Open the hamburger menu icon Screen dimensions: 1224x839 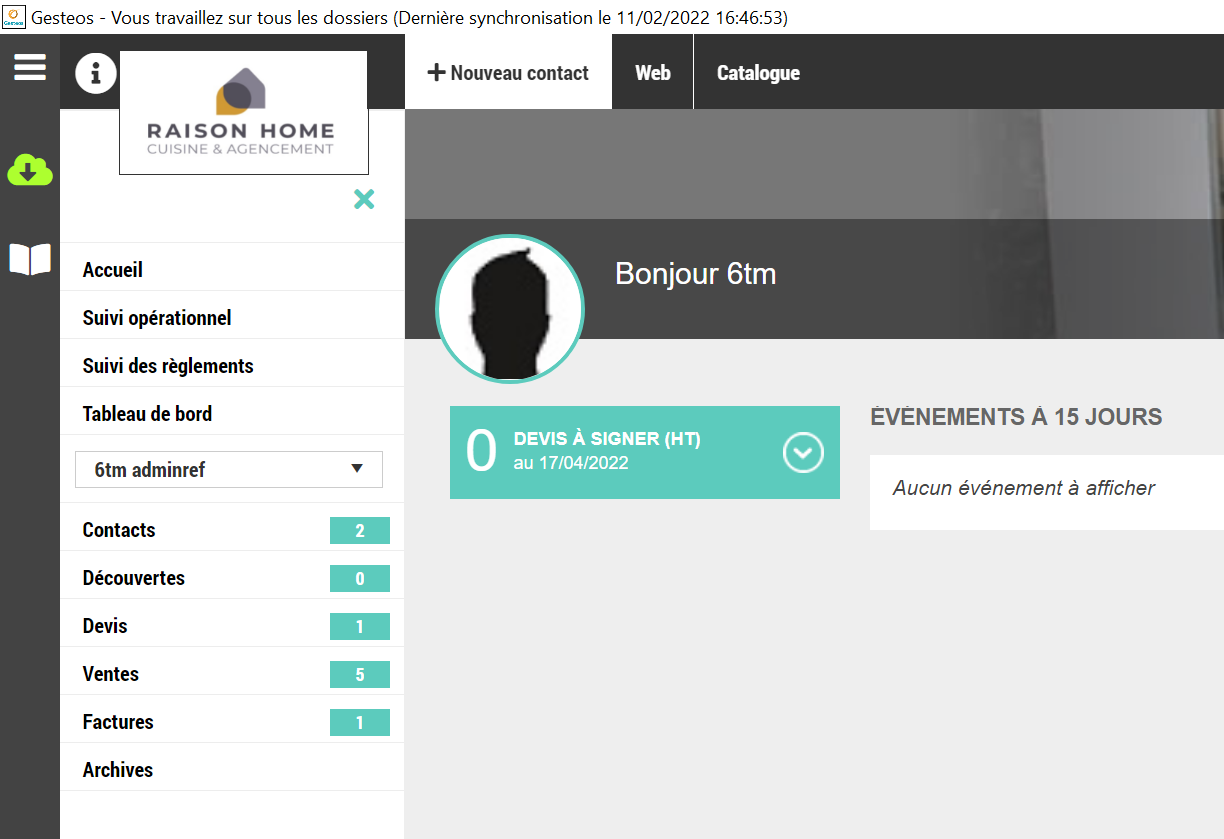tap(30, 68)
